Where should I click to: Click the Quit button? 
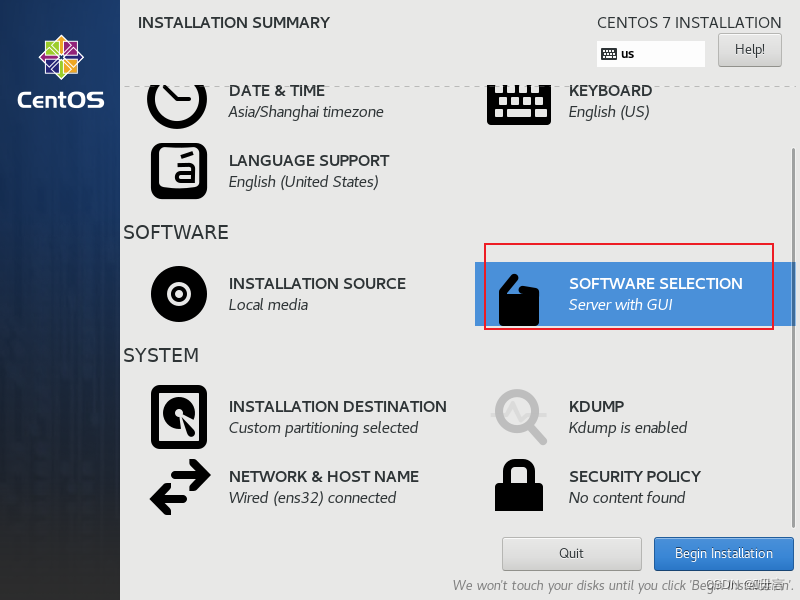571,553
